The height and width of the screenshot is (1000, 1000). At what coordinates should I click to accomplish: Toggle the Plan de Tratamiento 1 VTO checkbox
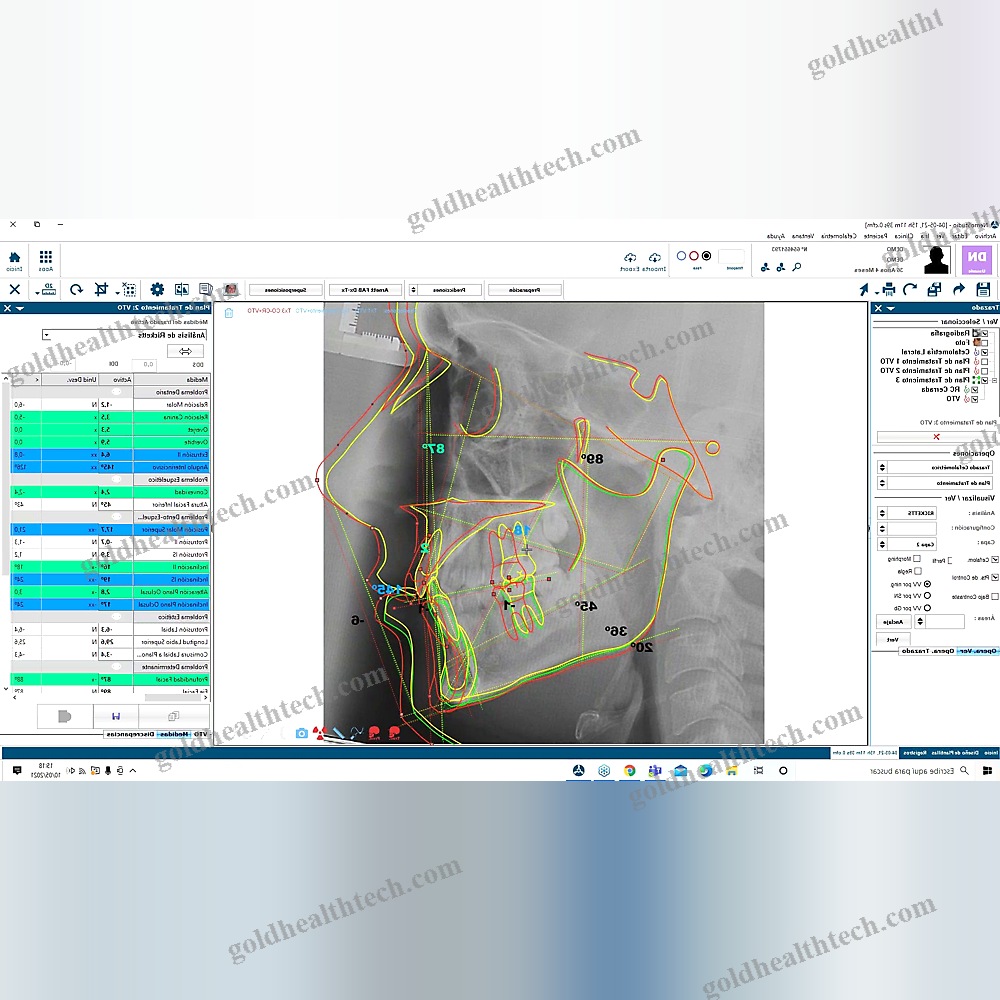[x=985, y=362]
